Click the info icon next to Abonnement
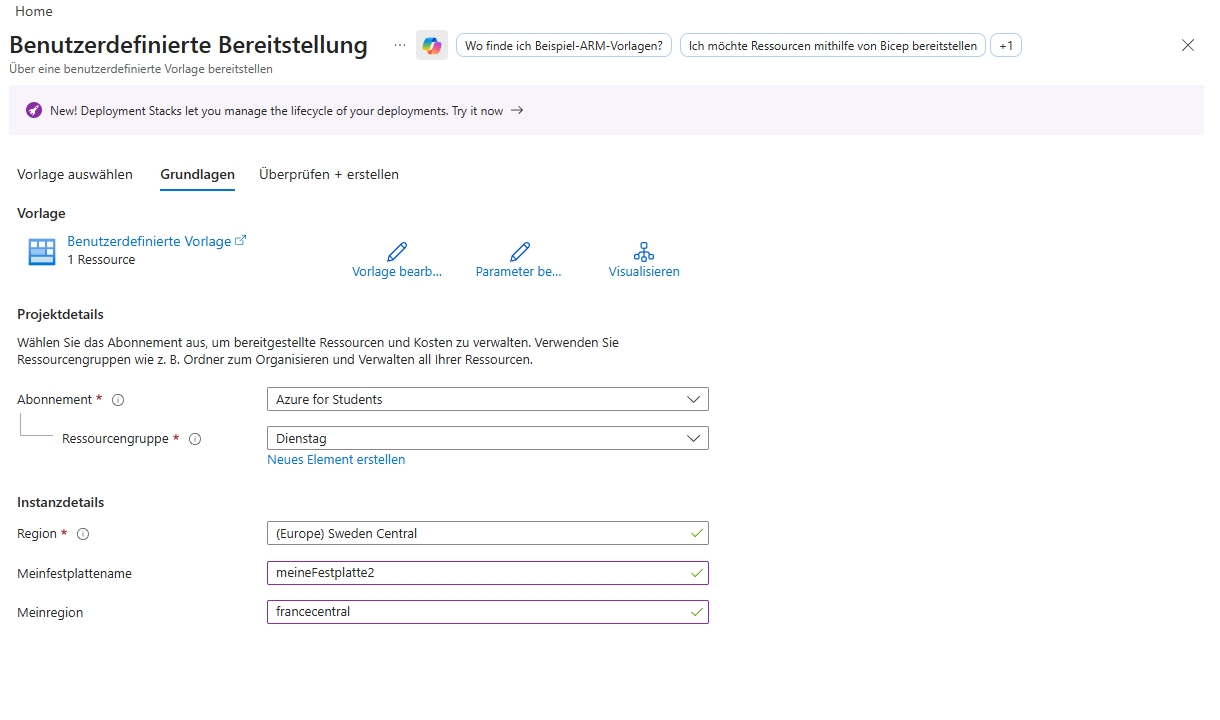The height and width of the screenshot is (720, 1220). [118, 400]
